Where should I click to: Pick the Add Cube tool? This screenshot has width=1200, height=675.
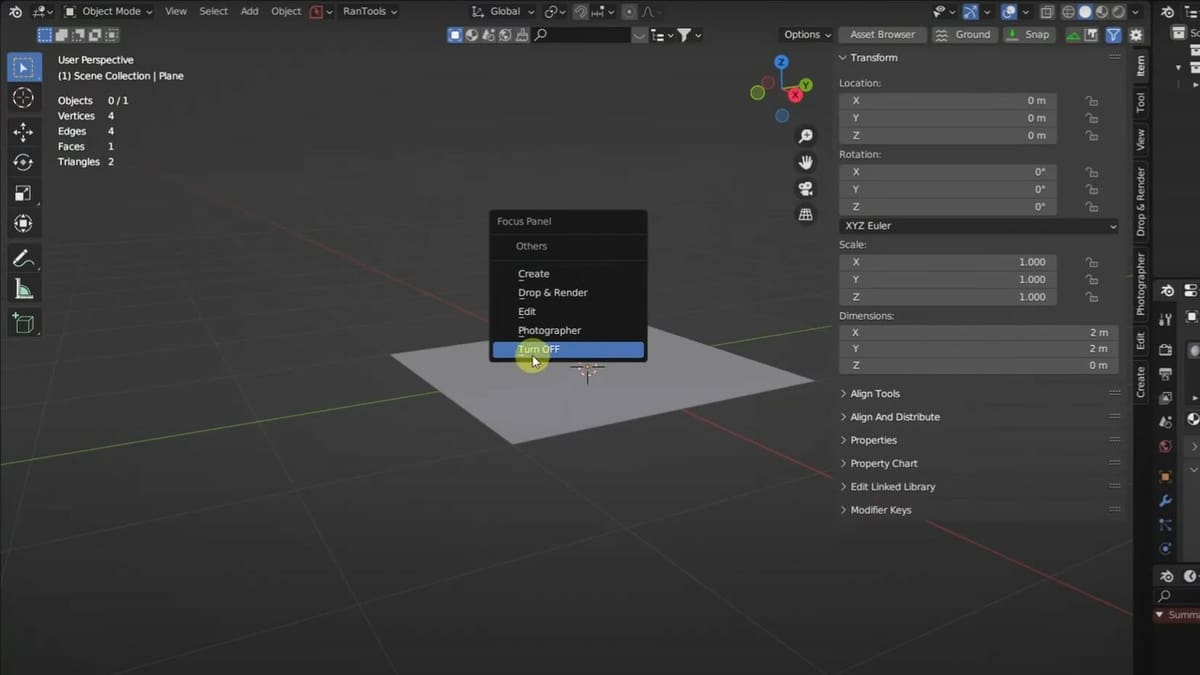[23, 323]
